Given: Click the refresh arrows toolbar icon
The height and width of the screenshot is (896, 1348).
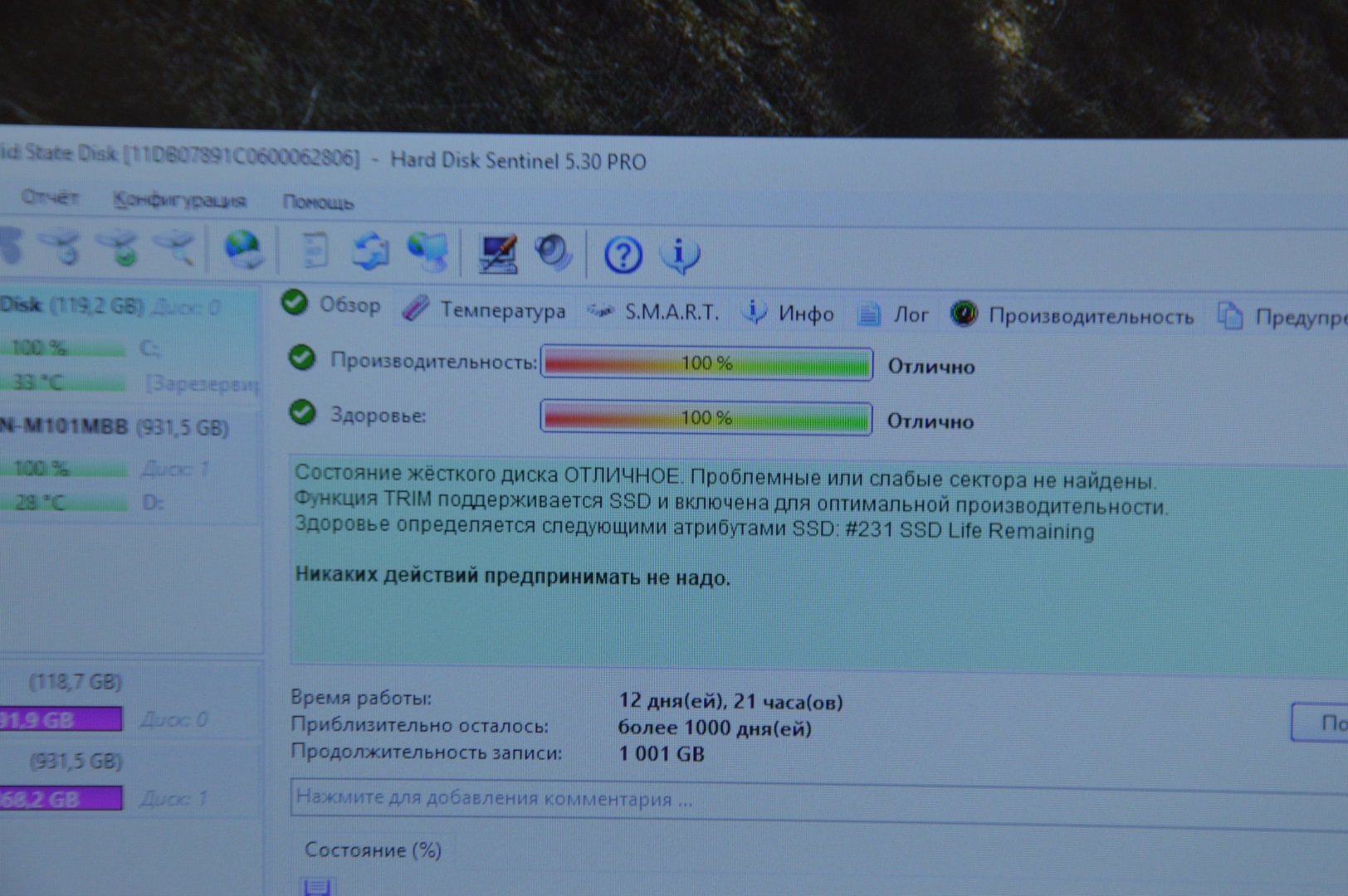Looking at the screenshot, I should point(370,251).
